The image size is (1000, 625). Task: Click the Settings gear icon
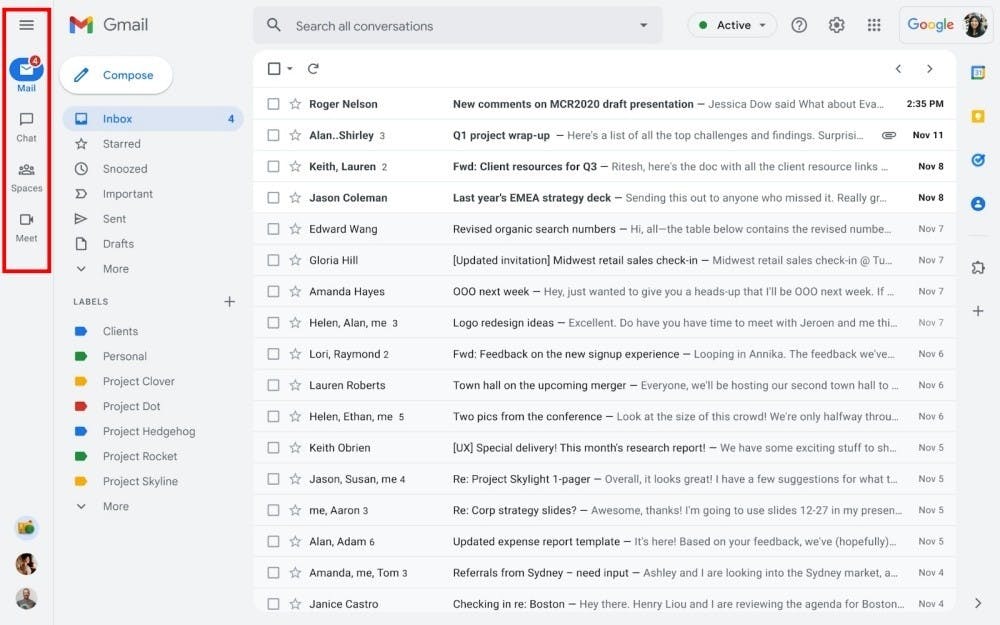[x=837, y=26]
